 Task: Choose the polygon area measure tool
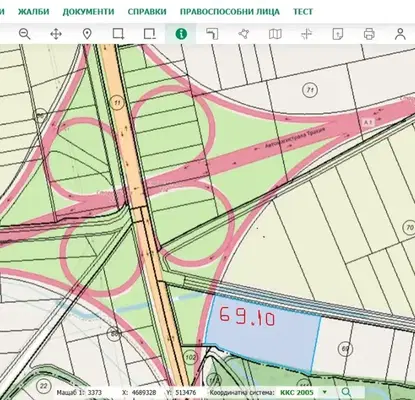coord(244,34)
